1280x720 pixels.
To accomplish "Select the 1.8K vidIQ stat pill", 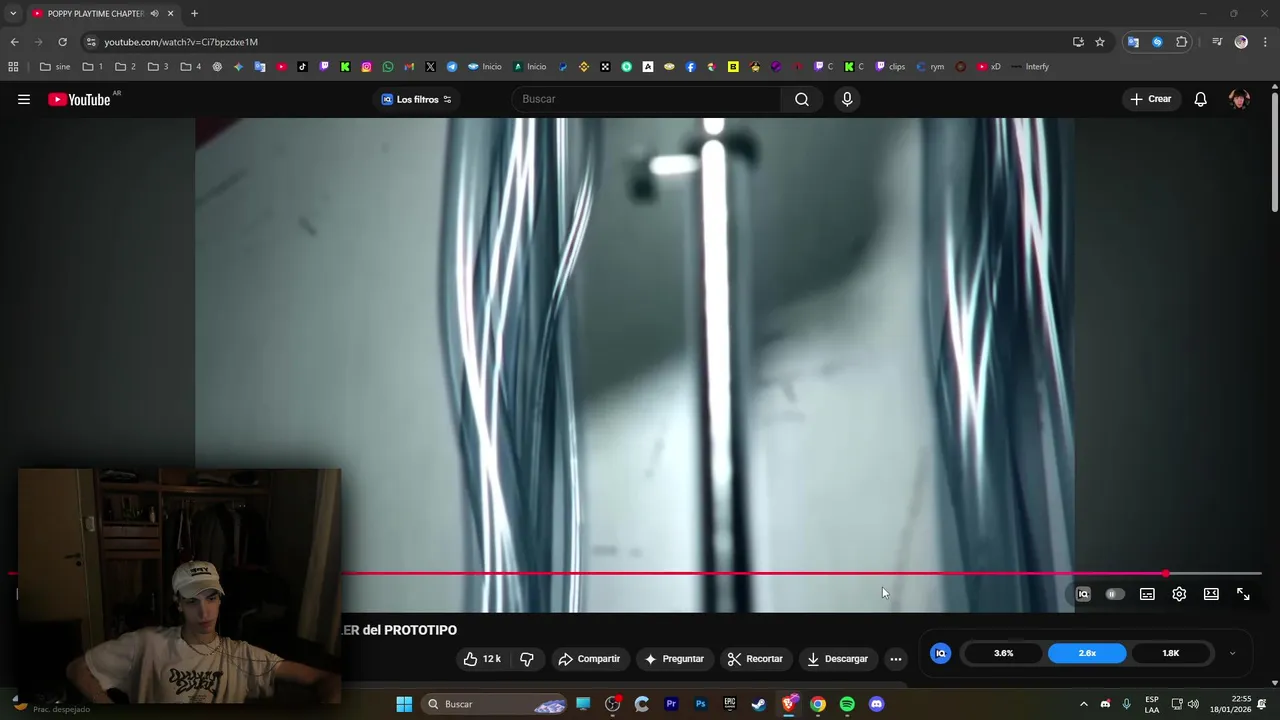I will point(1171,653).
